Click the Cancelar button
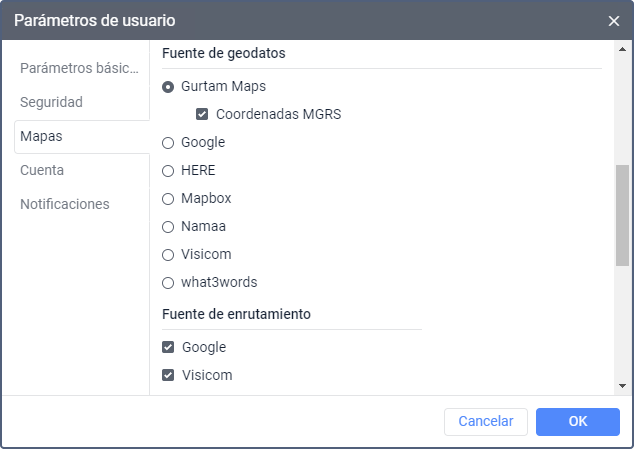This screenshot has width=634, height=449. (x=485, y=422)
